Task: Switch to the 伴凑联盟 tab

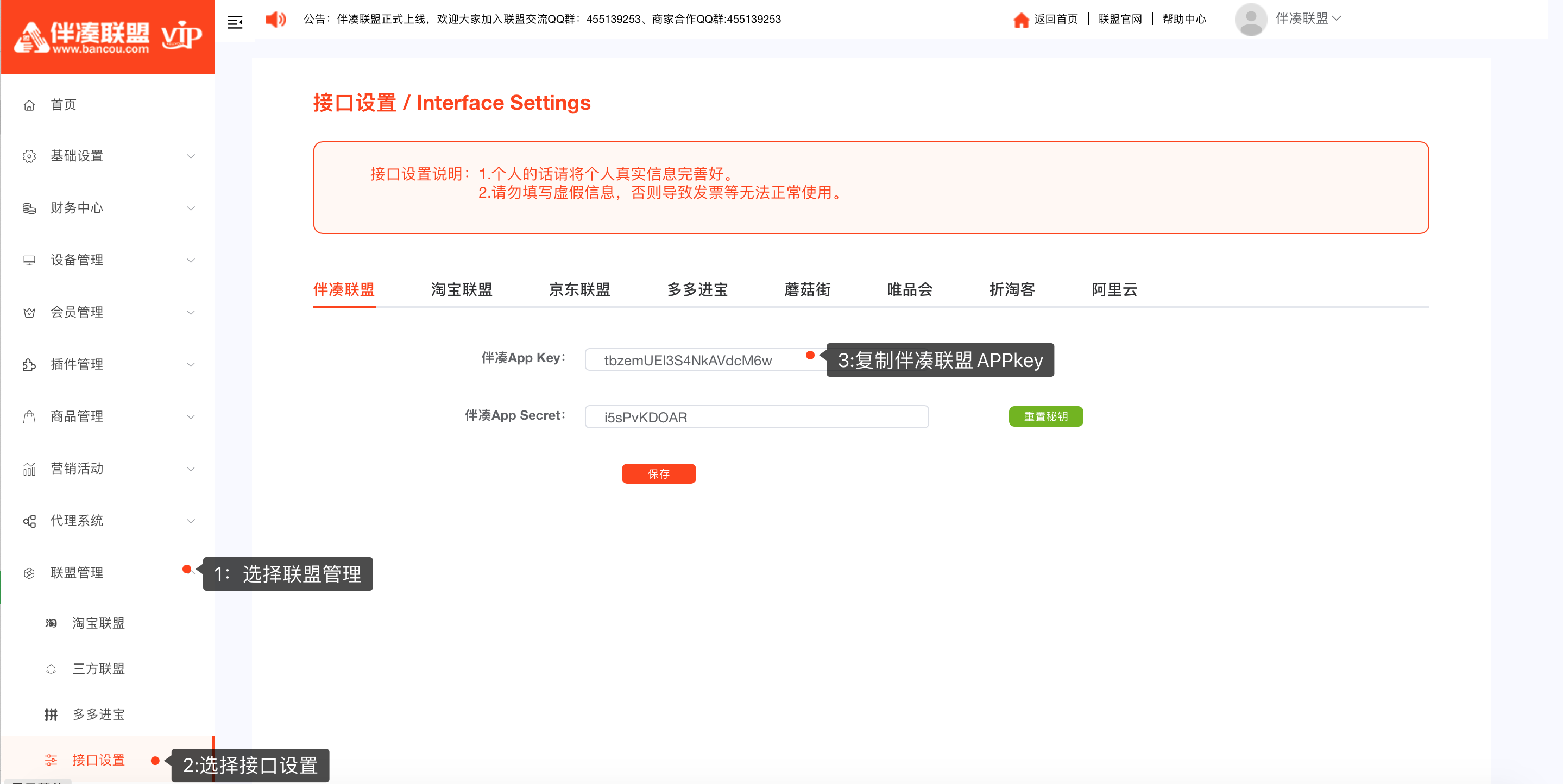Action: 344,290
